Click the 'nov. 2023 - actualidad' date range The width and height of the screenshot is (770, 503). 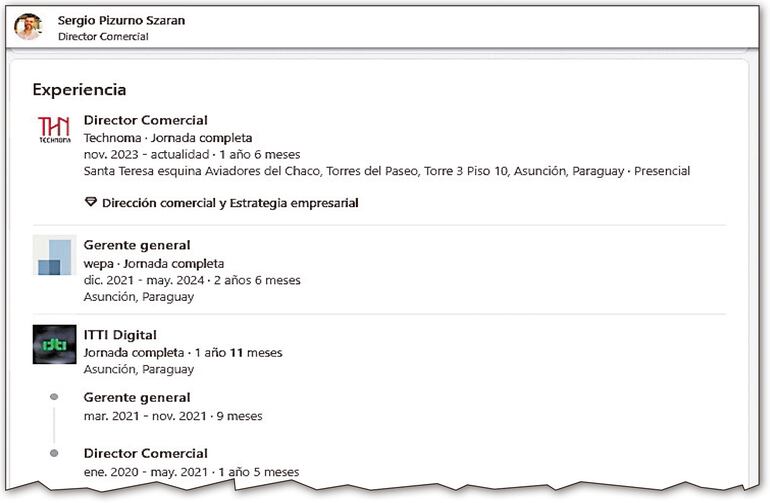[146, 155]
